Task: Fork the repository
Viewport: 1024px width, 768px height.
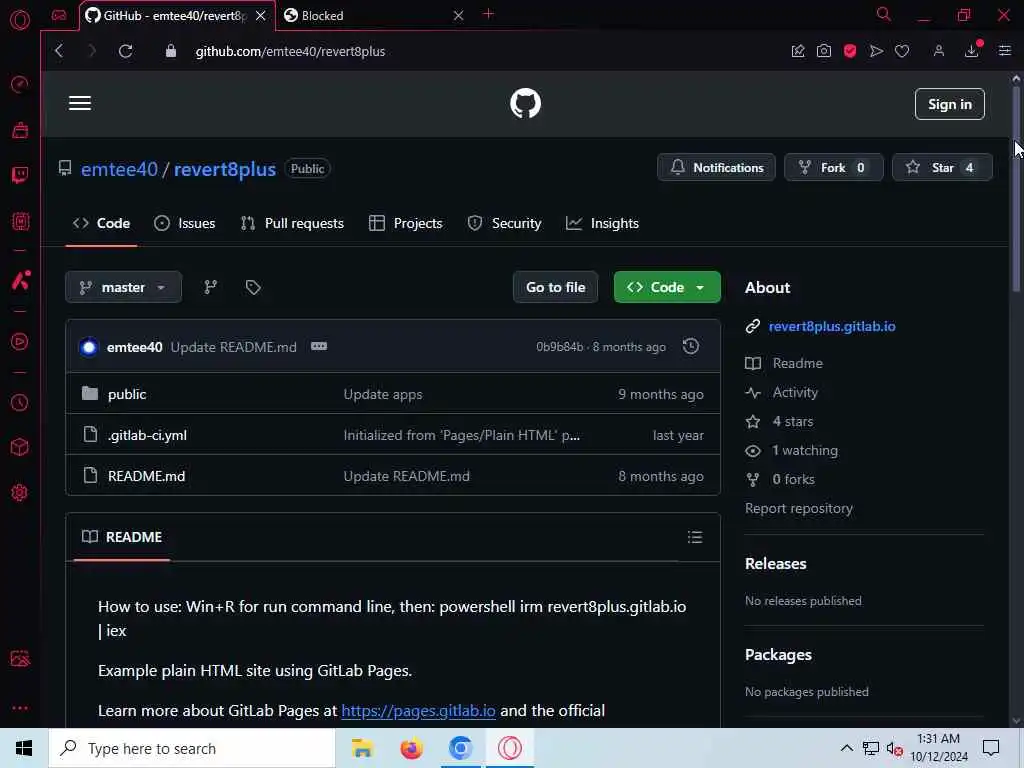Action: [834, 168]
